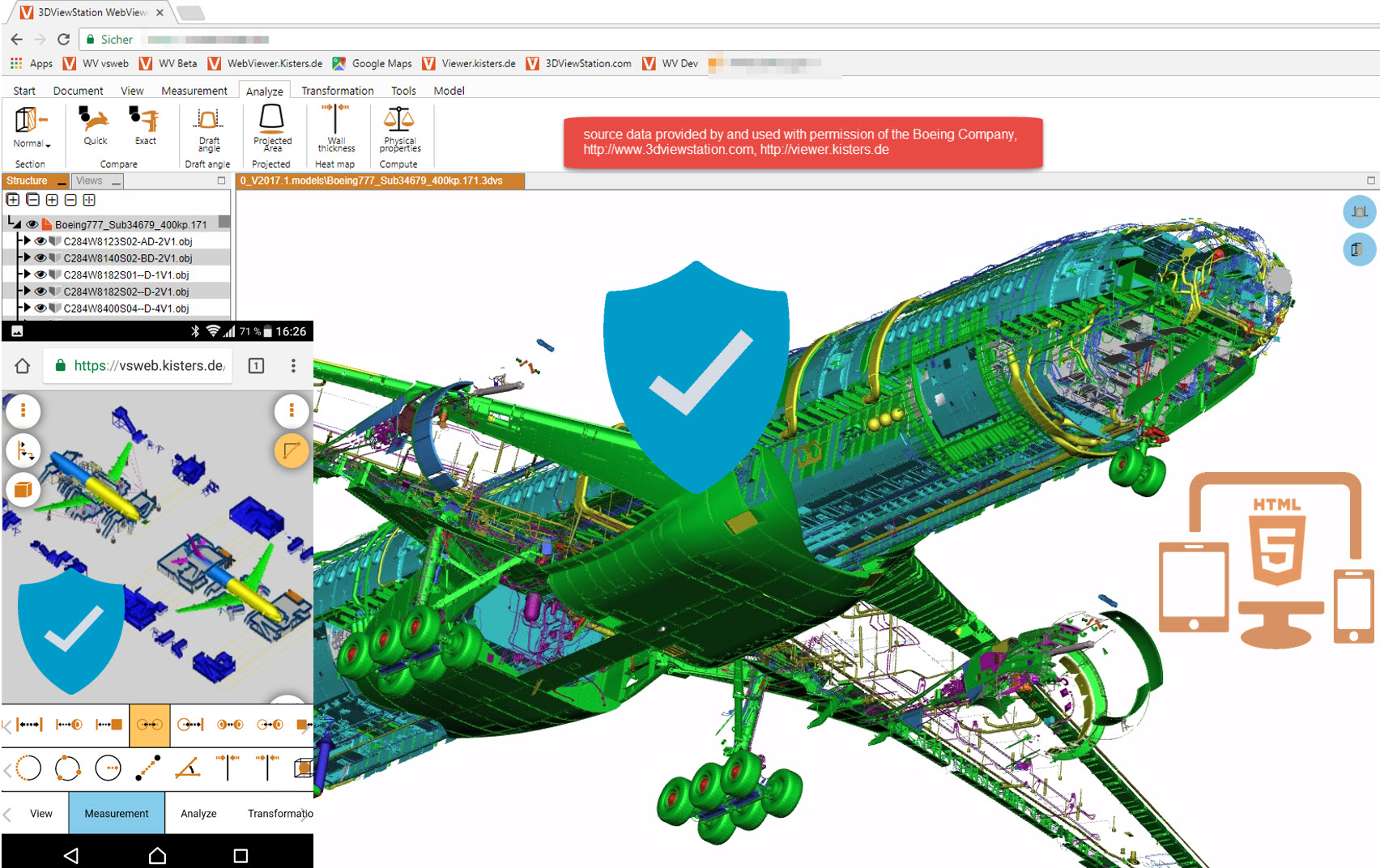Click the model file tab 0_V2017.1.models
The height and width of the screenshot is (868, 1380).
[x=380, y=181]
